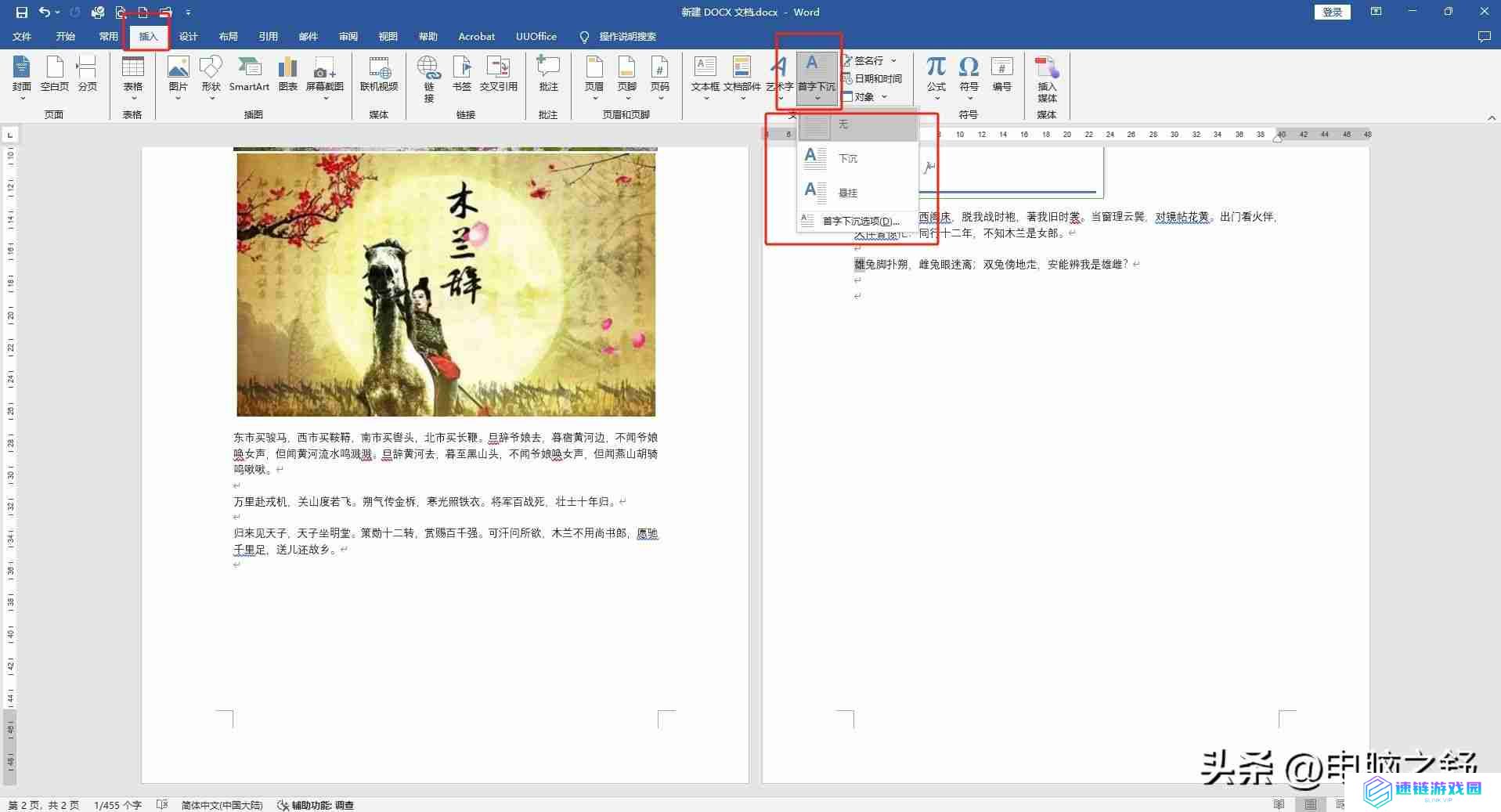Insert a SmartArt graphic
Image resolution: width=1501 pixels, height=812 pixels.
click(x=249, y=74)
